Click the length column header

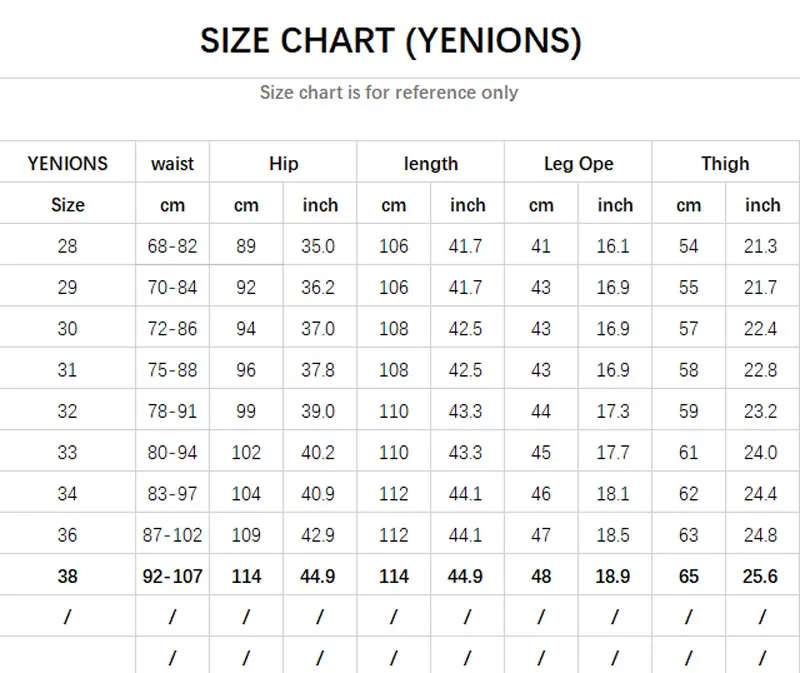431,164
